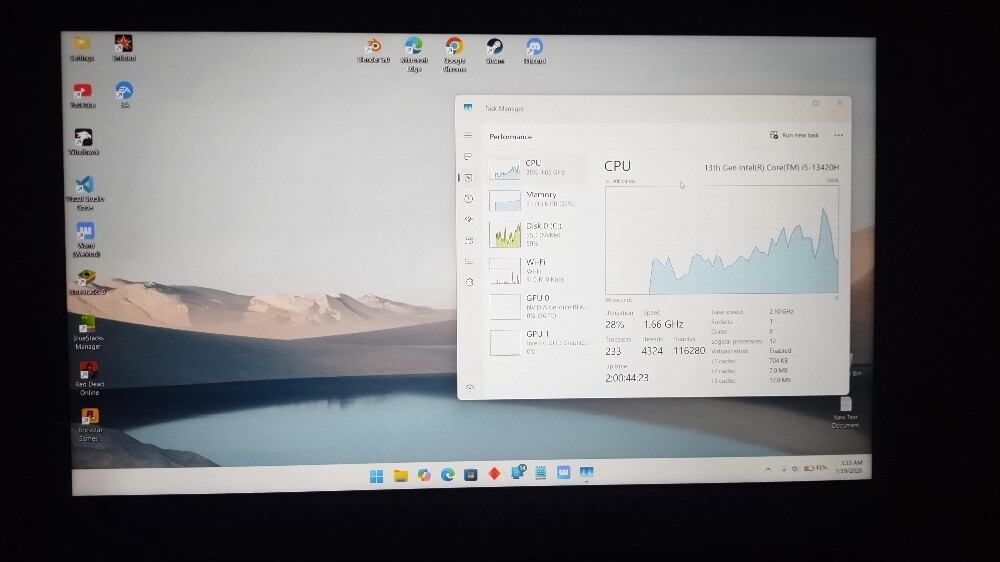Open the Windows Start menu

376,476
